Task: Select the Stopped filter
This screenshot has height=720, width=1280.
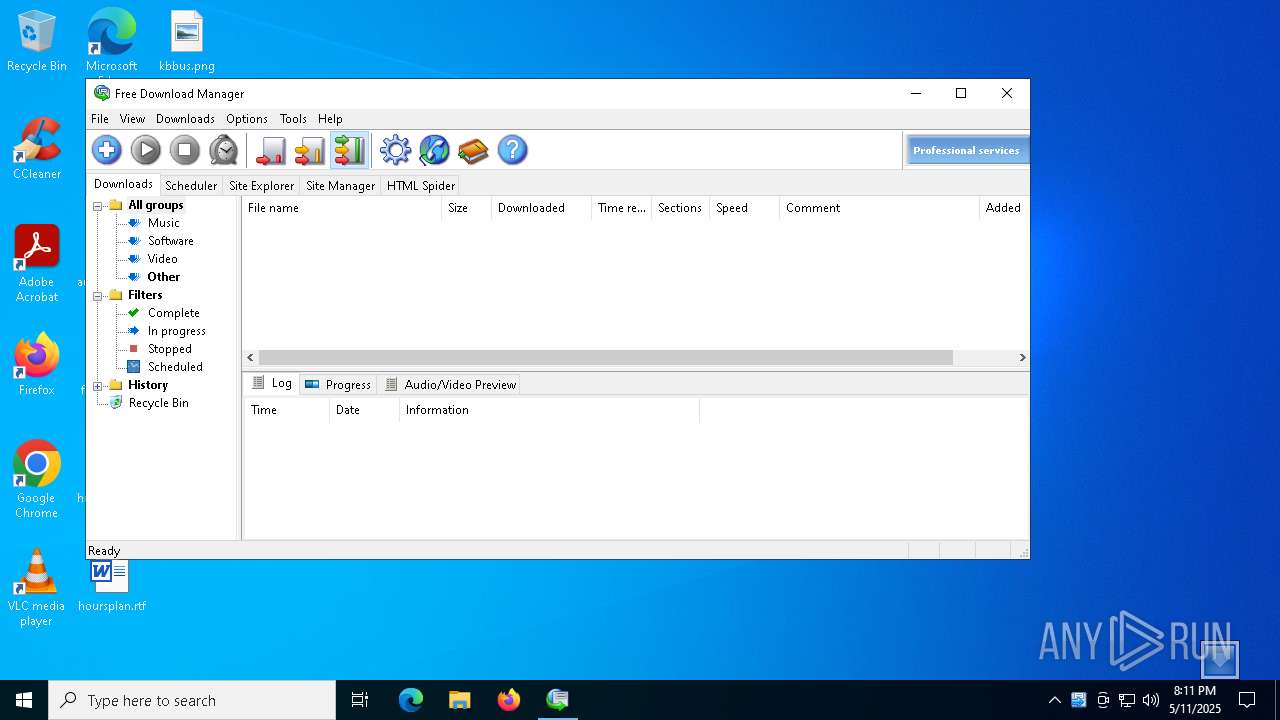Action: click(170, 349)
